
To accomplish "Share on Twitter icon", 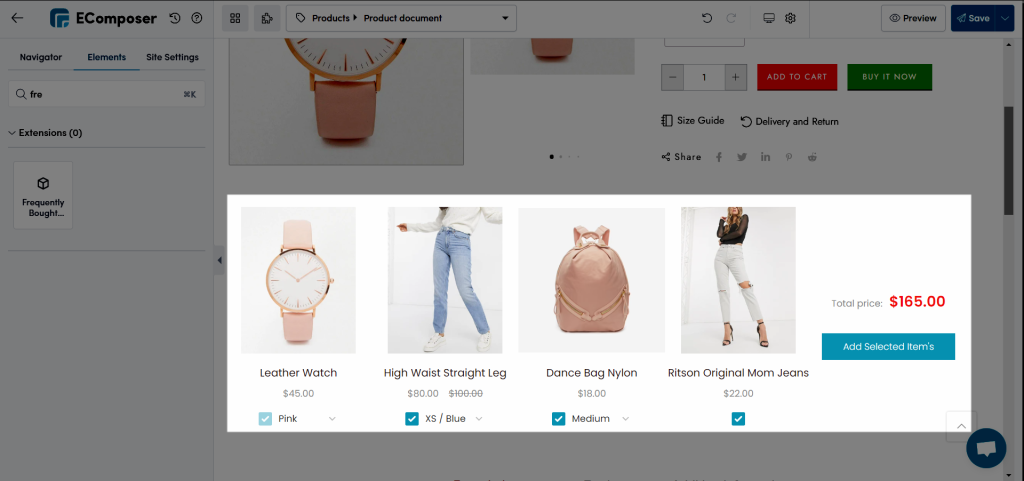I will click(x=742, y=157).
